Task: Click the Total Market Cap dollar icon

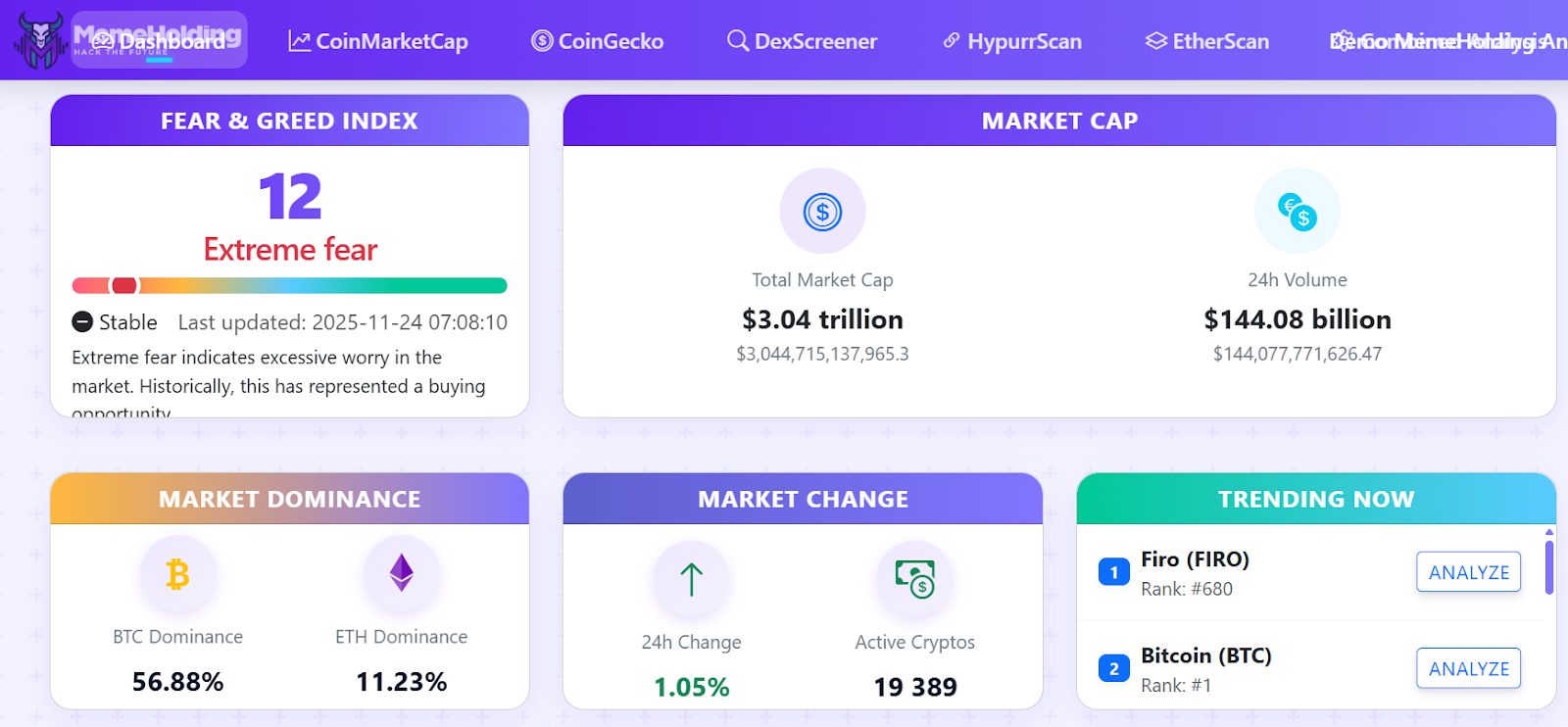Action: click(822, 212)
